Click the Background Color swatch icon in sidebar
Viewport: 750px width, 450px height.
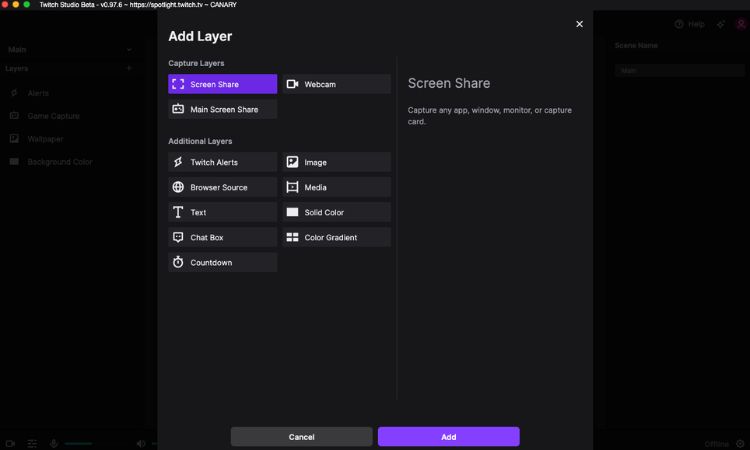[x=14, y=162]
